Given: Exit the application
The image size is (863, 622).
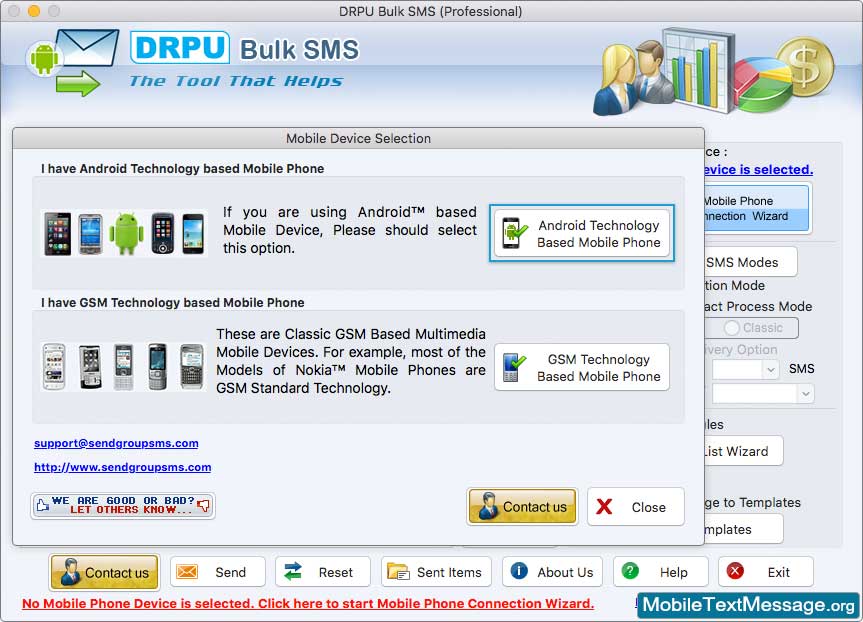Looking at the screenshot, I should click(x=766, y=572).
